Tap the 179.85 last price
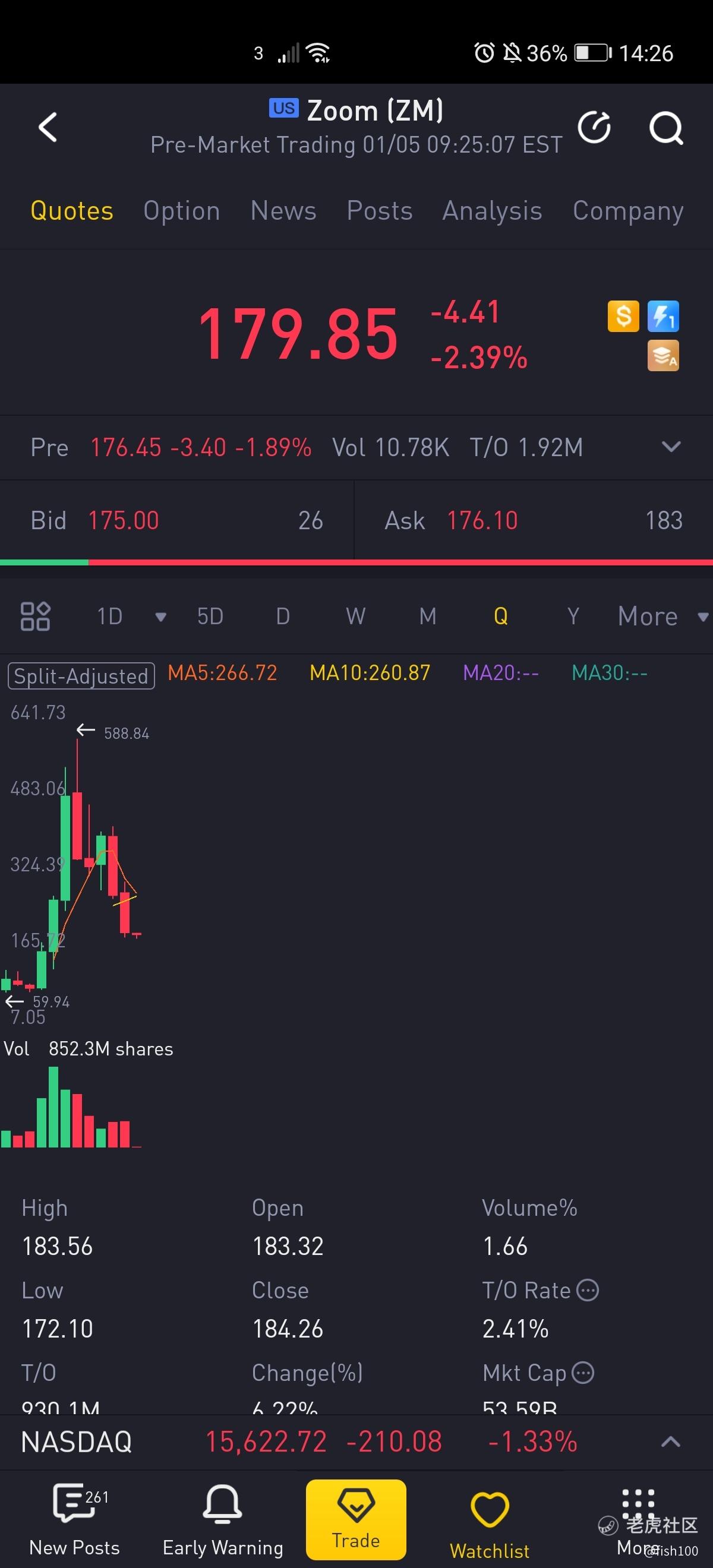The width and height of the screenshot is (713, 1568). click(298, 334)
